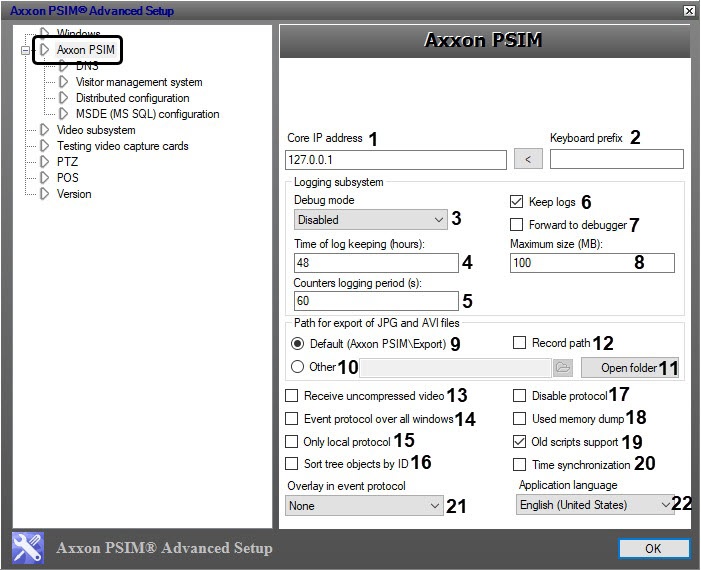Click the < button beside Core IP
This screenshot has height=570, width=701.
click(x=528, y=159)
